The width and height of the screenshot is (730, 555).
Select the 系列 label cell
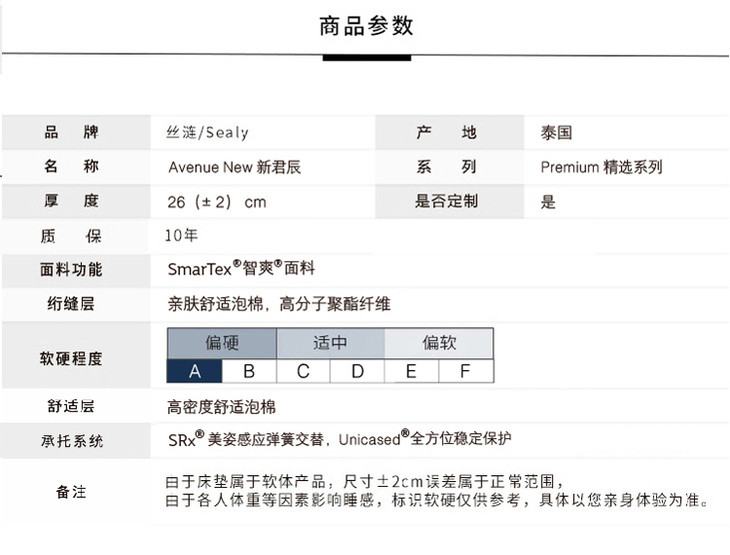pyautogui.click(x=450, y=166)
